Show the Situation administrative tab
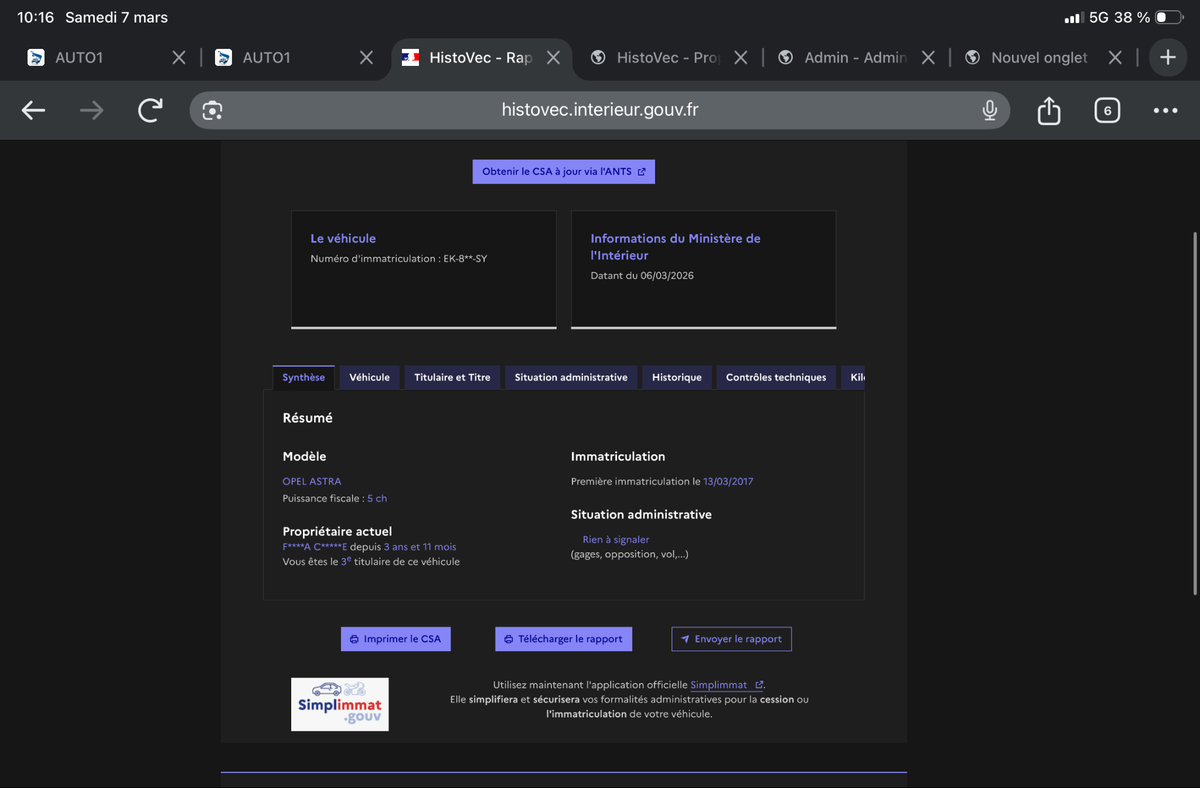 [x=571, y=377]
